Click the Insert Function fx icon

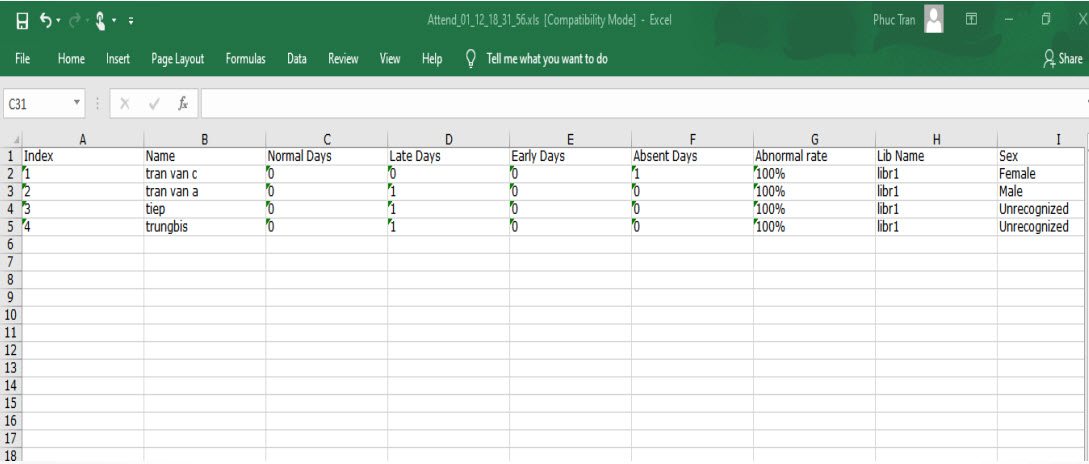tap(183, 103)
